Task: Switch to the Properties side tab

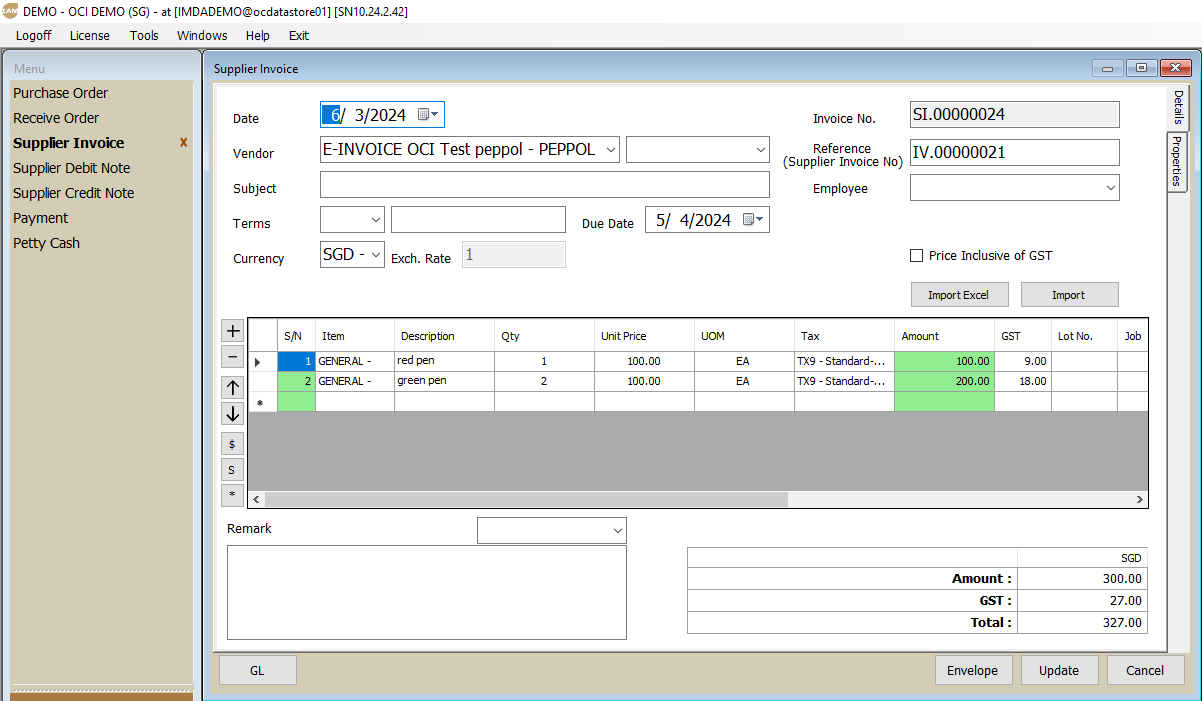Action: (x=1178, y=163)
